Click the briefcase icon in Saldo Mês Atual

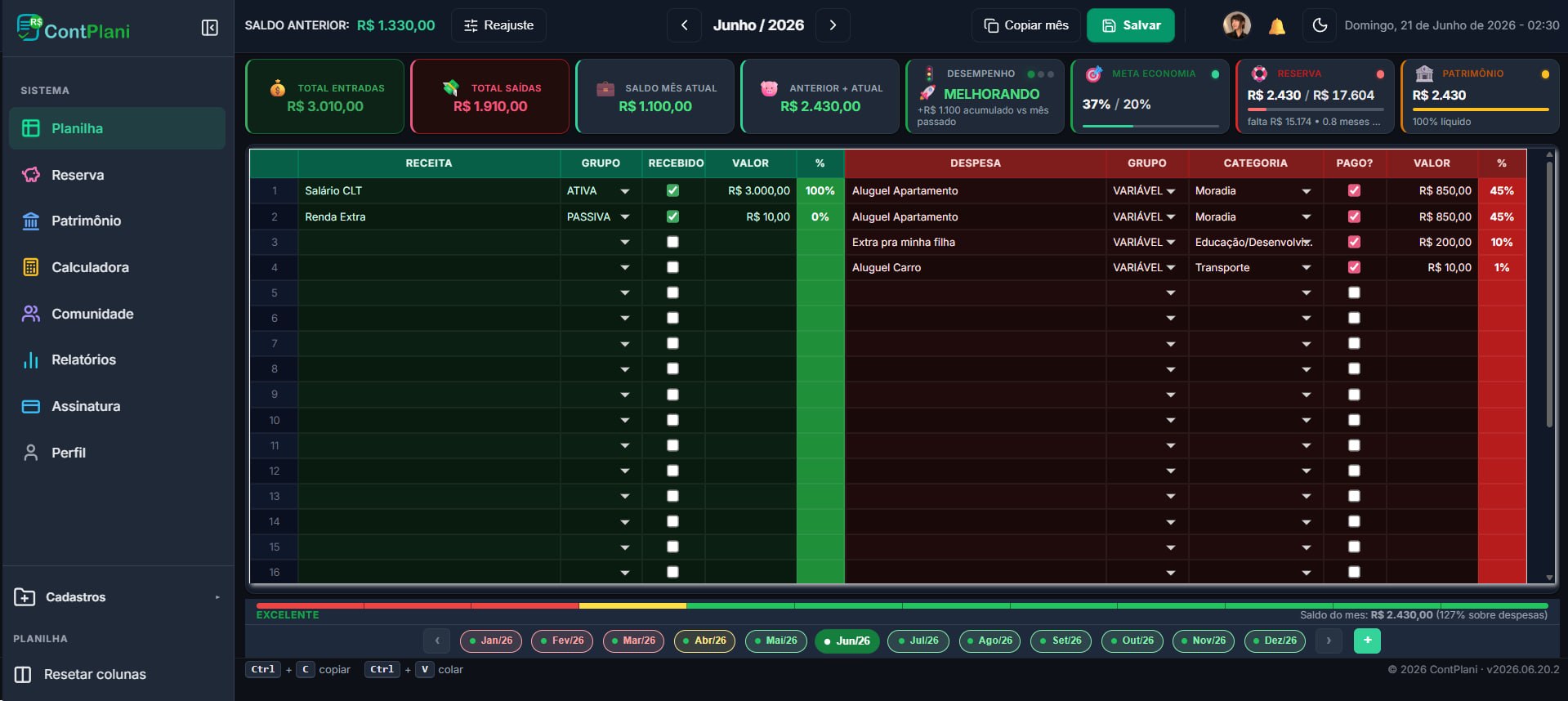(605, 88)
